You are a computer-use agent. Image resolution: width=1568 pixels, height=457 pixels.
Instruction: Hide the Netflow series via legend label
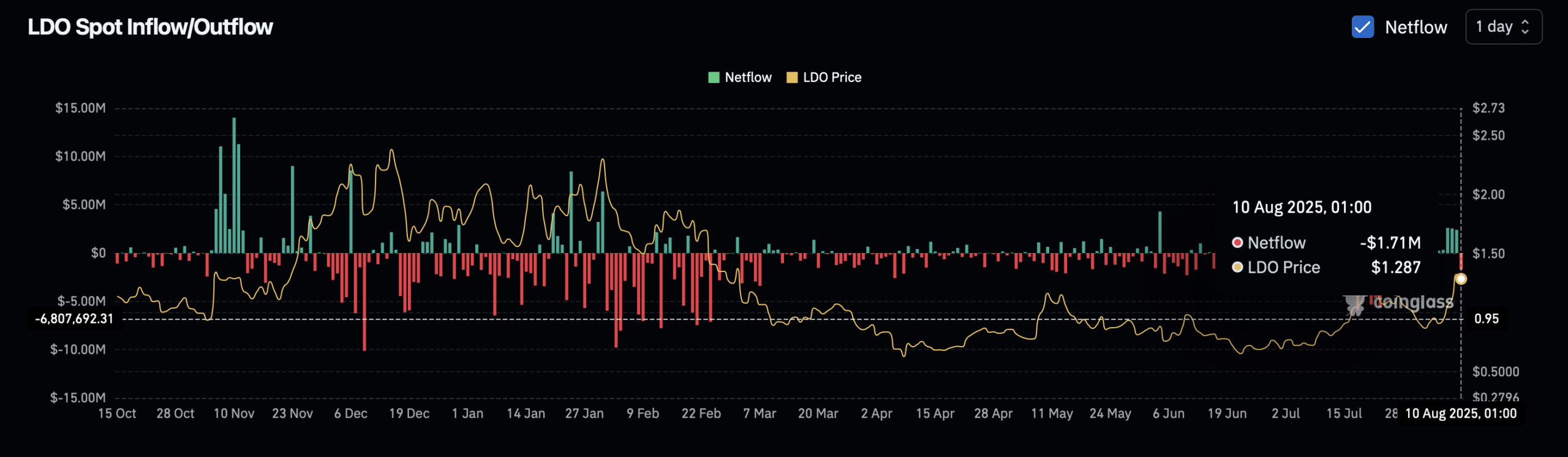pos(748,77)
